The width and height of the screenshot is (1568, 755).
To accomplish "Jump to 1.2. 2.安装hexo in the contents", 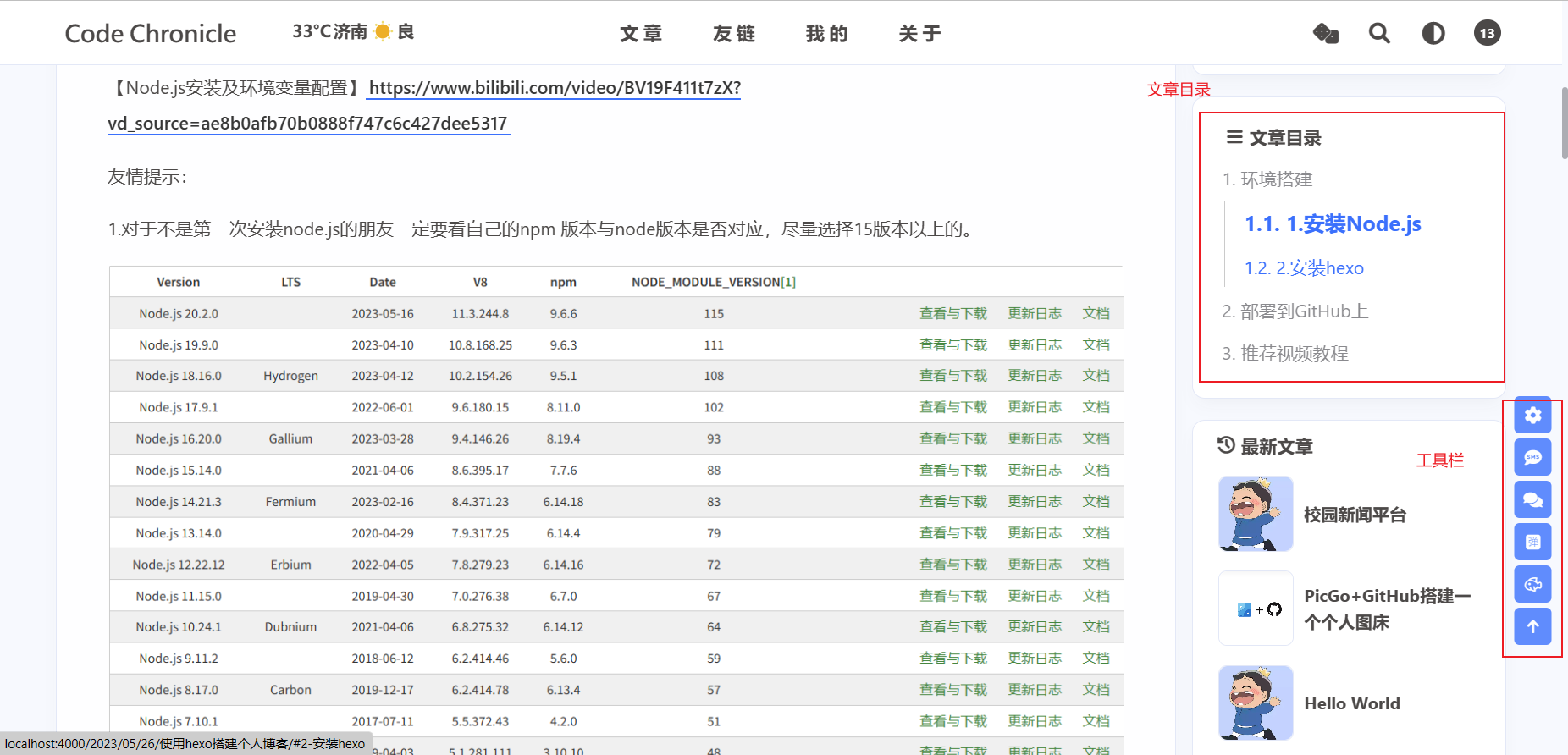I will click(1304, 268).
